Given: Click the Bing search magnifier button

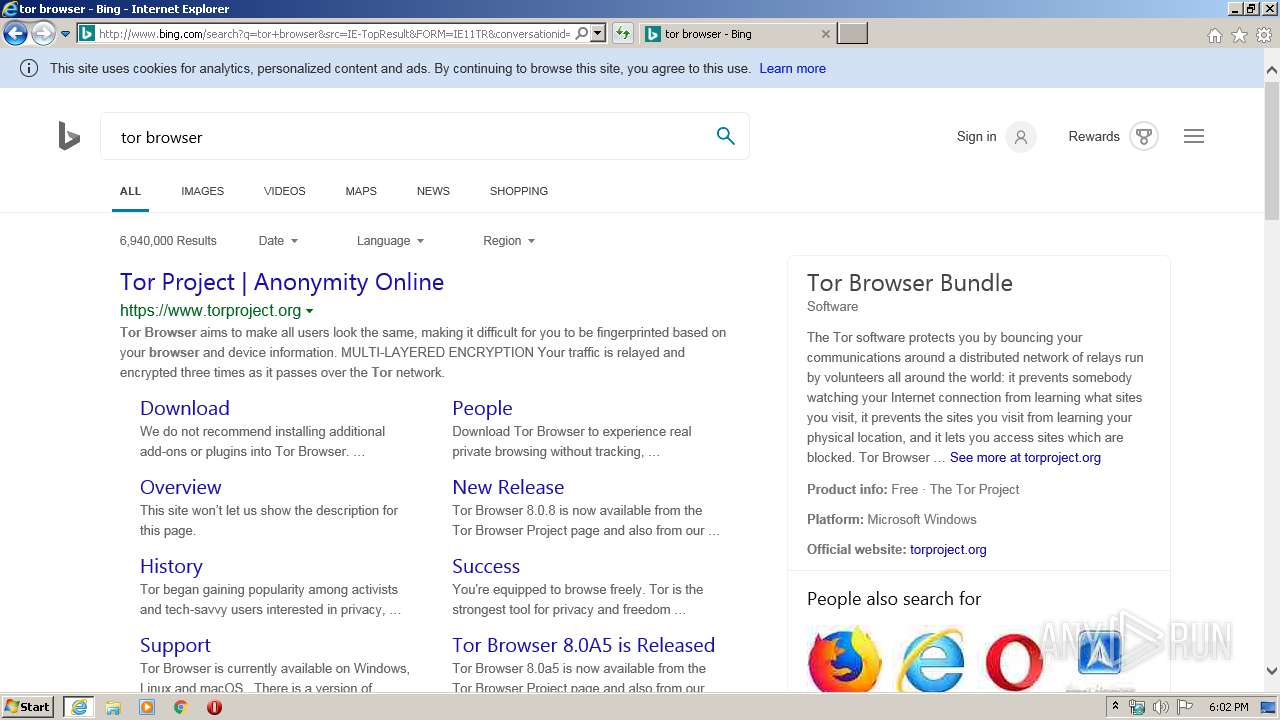Looking at the screenshot, I should (726, 136).
